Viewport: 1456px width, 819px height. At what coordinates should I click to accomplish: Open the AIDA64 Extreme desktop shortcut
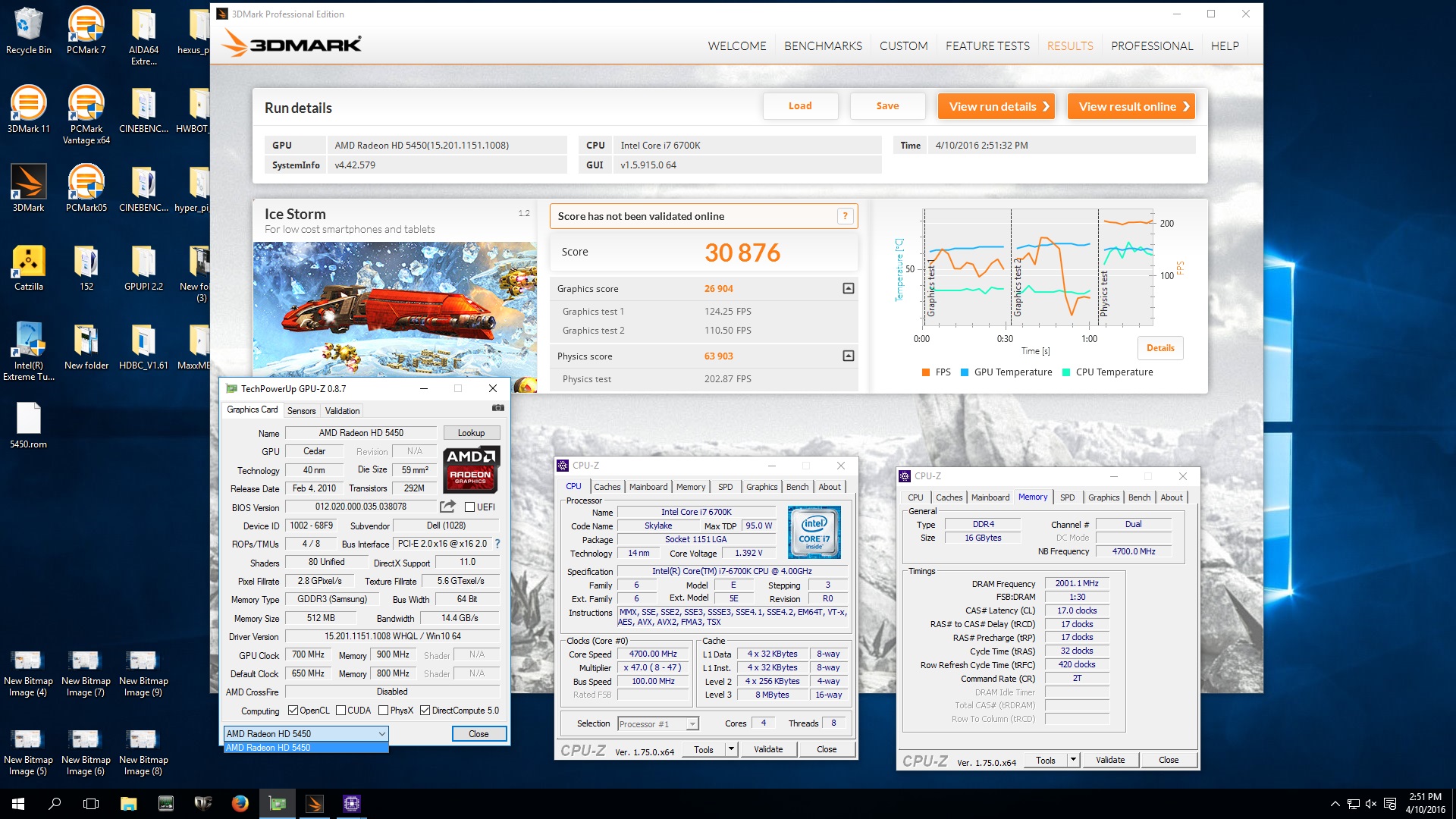pyautogui.click(x=143, y=36)
